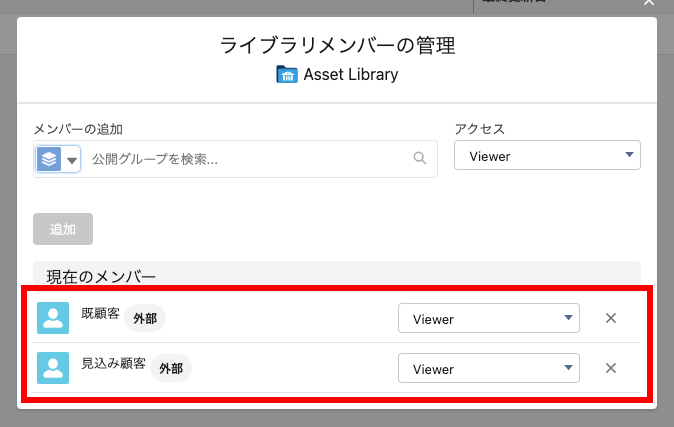Click the avatar icon for 見込み顧客
Viewport: 674px width, 427px height.
pyautogui.click(x=53, y=368)
